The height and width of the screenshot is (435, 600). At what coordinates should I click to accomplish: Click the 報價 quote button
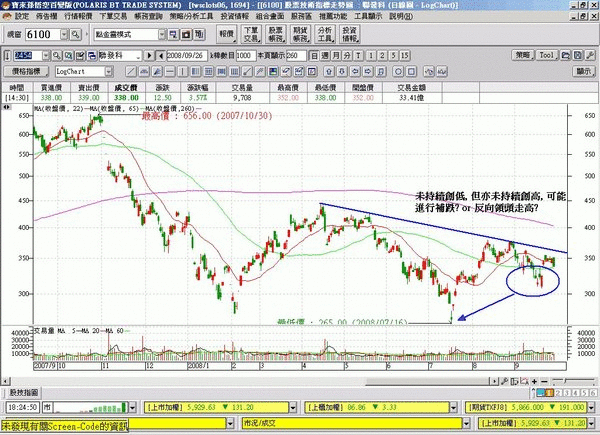[x=227, y=34]
